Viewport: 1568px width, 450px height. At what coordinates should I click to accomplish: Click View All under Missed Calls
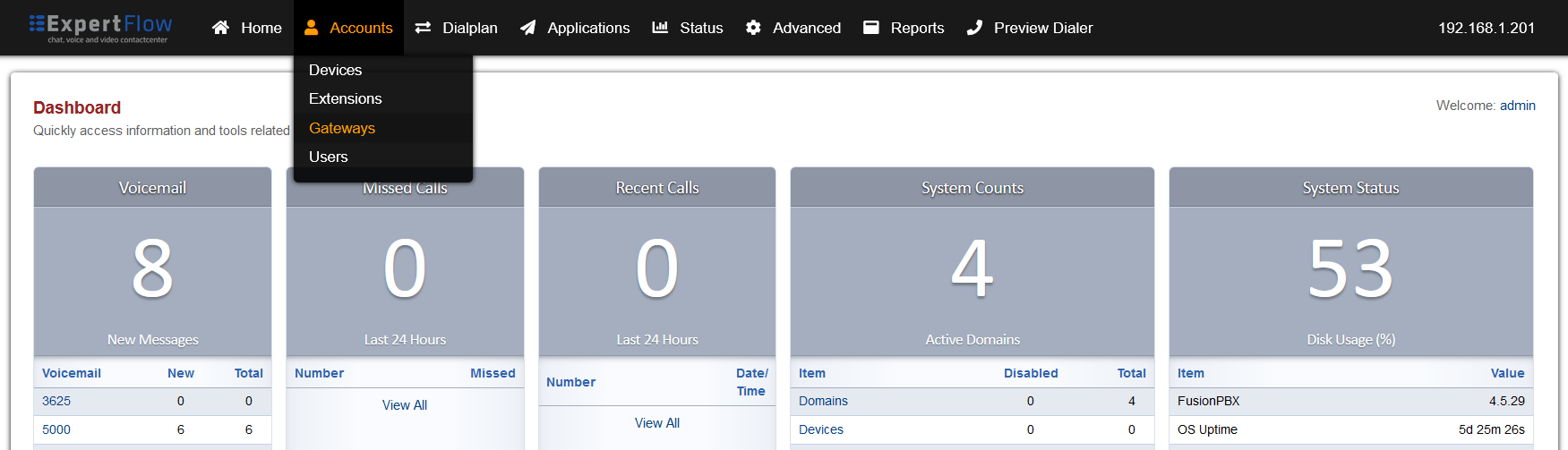tap(405, 405)
